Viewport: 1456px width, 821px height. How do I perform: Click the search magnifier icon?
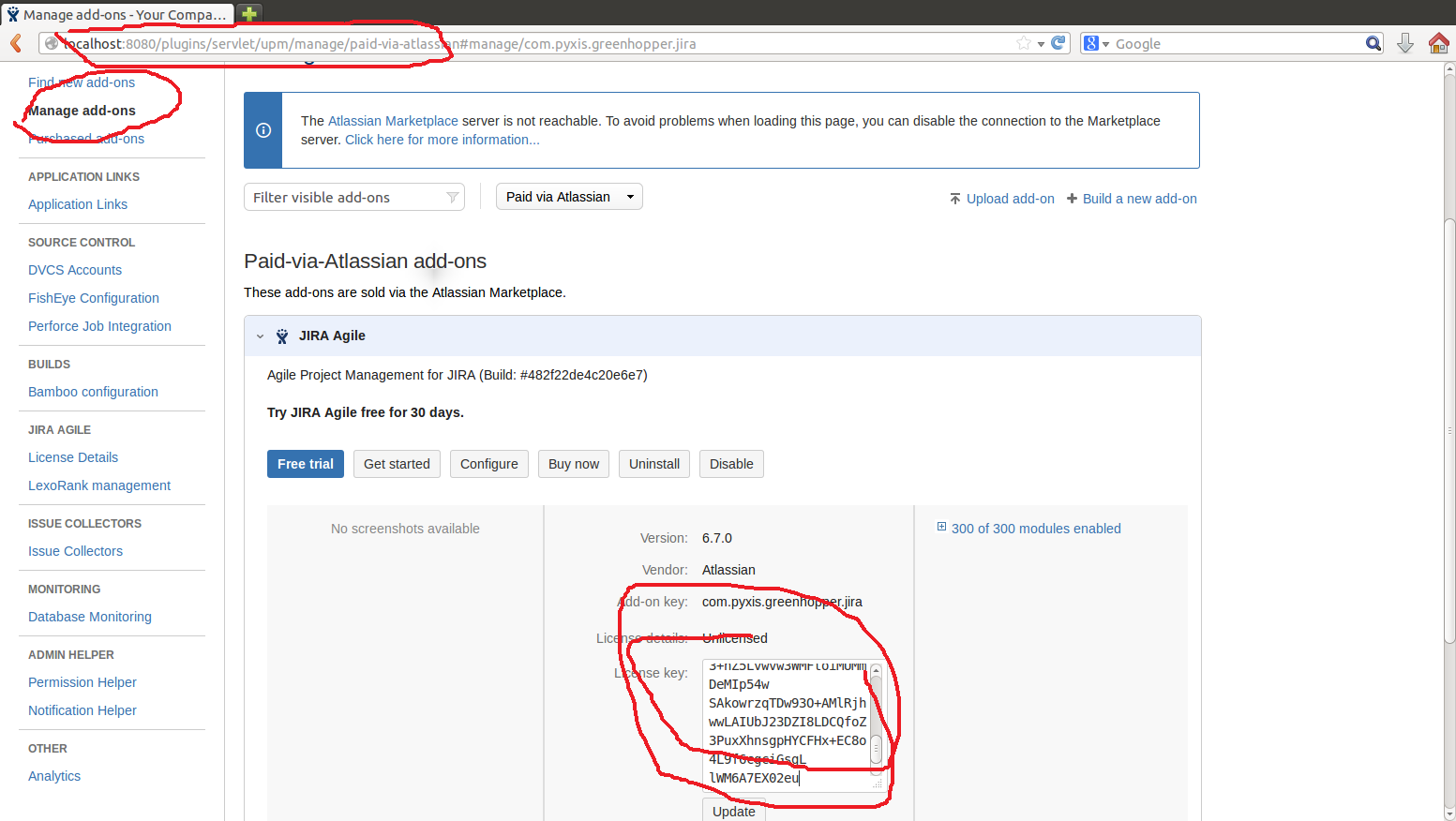point(1373,43)
